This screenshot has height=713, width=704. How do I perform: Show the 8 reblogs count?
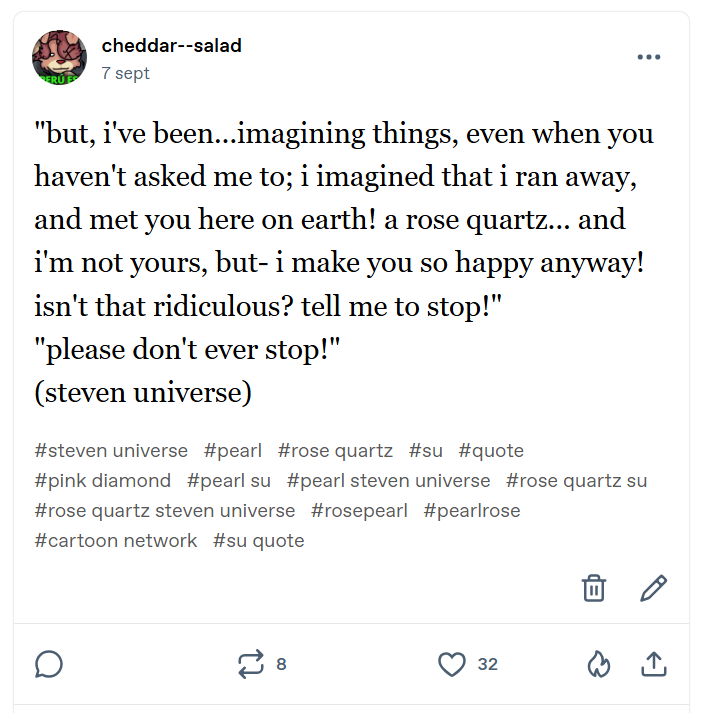[x=281, y=664]
